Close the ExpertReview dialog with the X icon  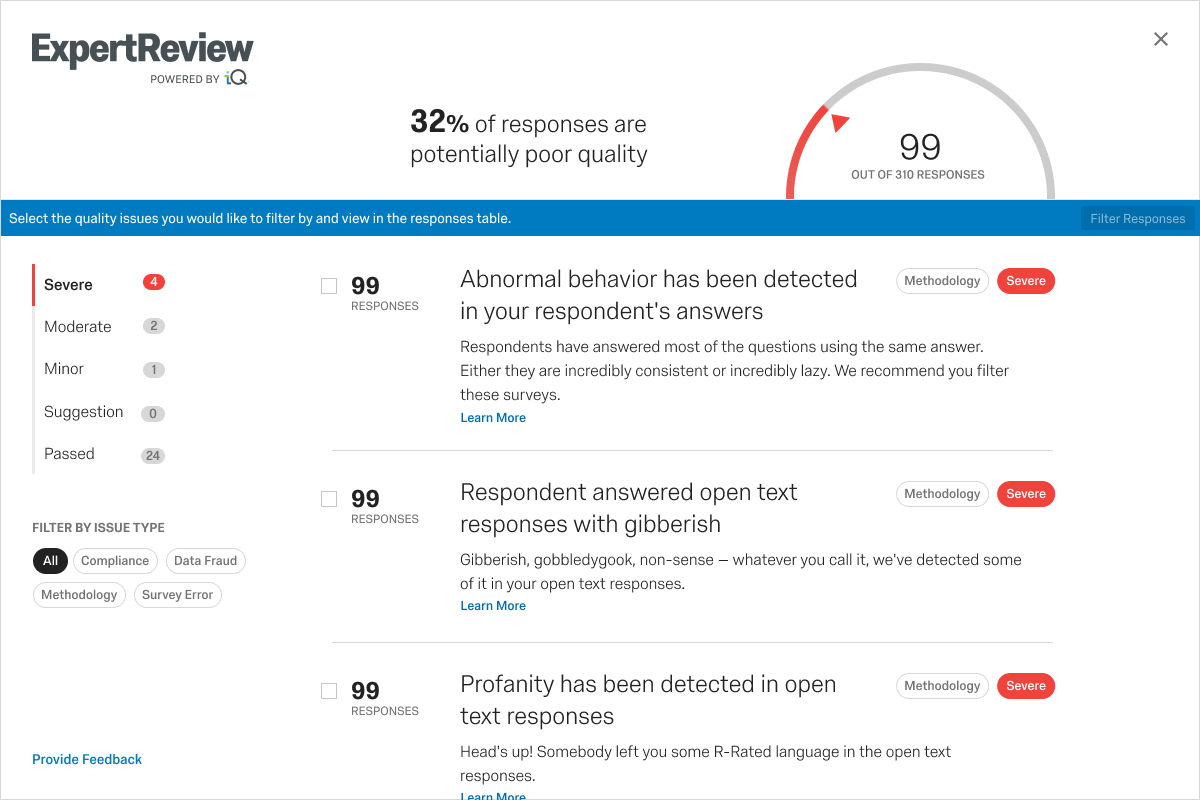point(1160,39)
